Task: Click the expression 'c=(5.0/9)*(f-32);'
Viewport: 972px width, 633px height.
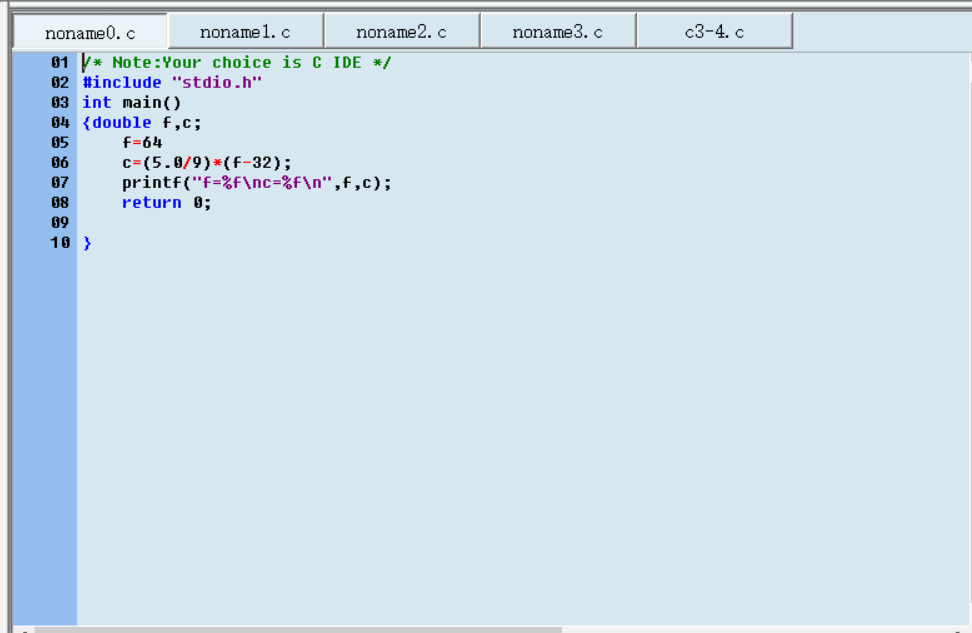Action: coord(206,162)
